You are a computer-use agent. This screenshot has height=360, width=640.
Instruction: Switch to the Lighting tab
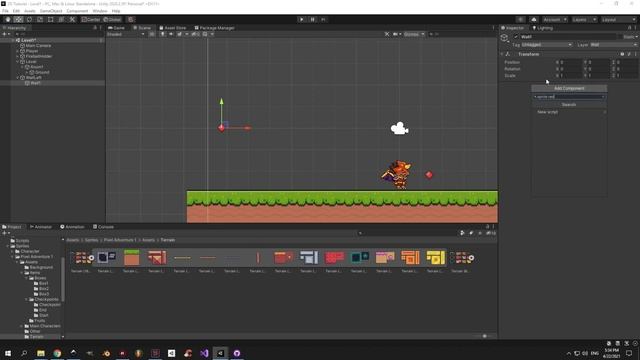(542, 28)
